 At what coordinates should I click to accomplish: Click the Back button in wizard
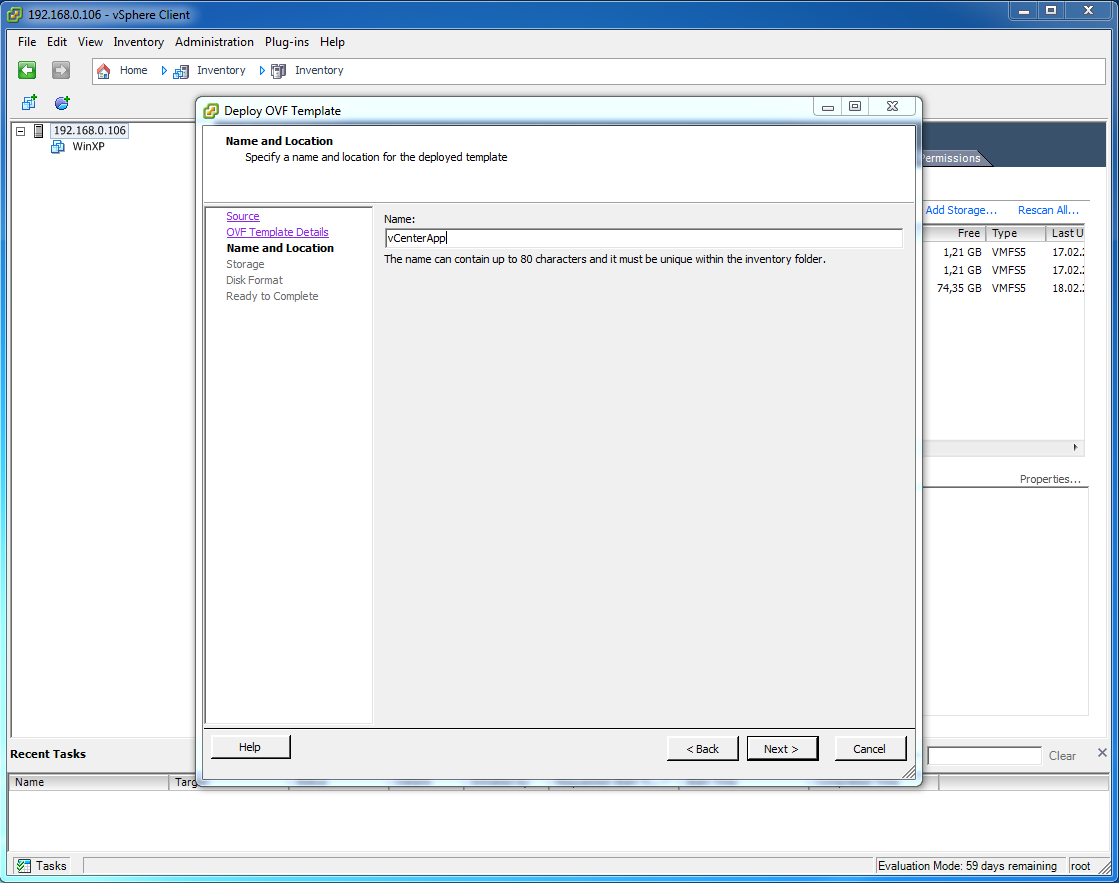[702, 749]
